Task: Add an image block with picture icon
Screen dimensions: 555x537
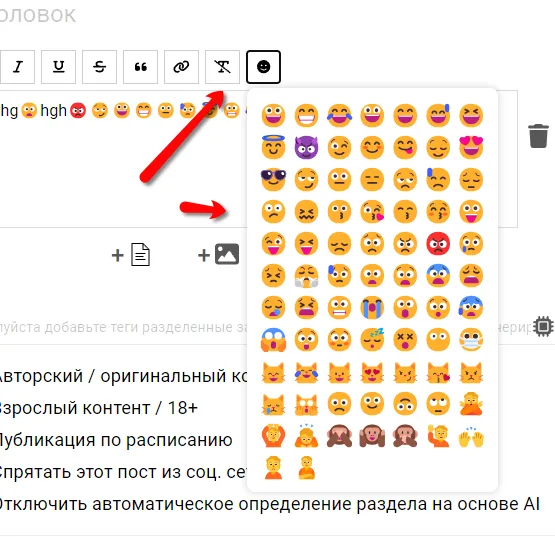Action: click(218, 254)
